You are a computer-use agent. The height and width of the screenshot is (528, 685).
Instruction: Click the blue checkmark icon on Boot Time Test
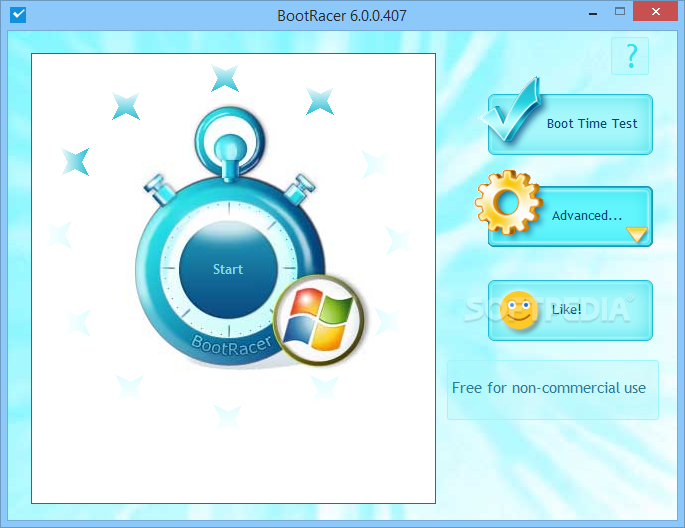click(x=511, y=109)
